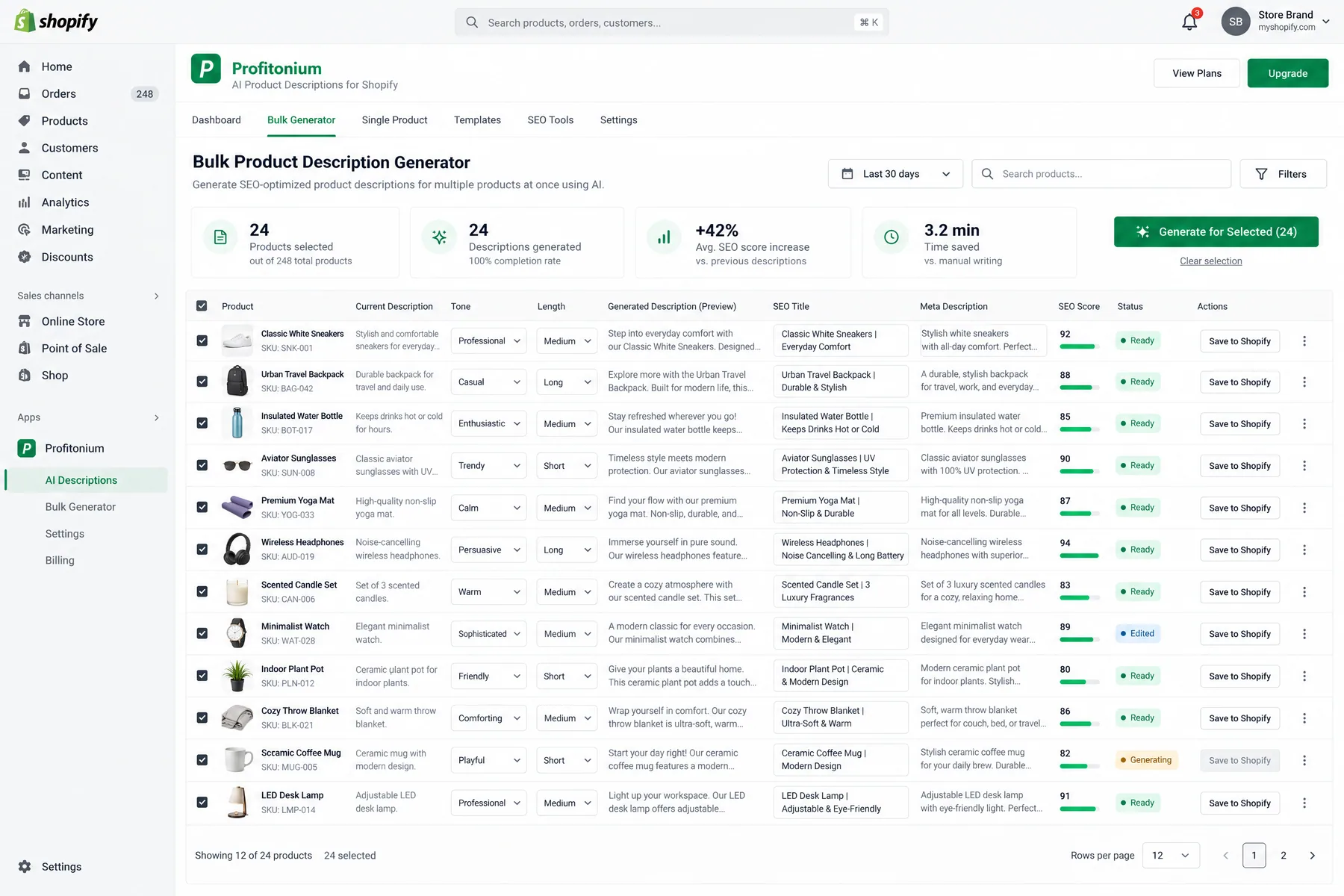Click Generate for Selected (24)
This screenshot has height=896, width=1344.
(1216, 231)
